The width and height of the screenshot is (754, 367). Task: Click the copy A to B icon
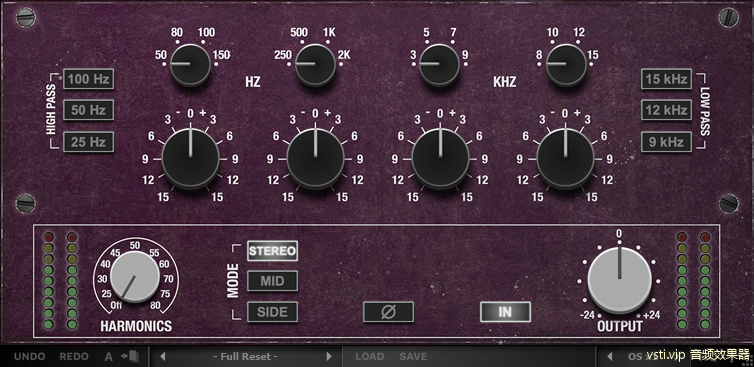coord(130,356)
